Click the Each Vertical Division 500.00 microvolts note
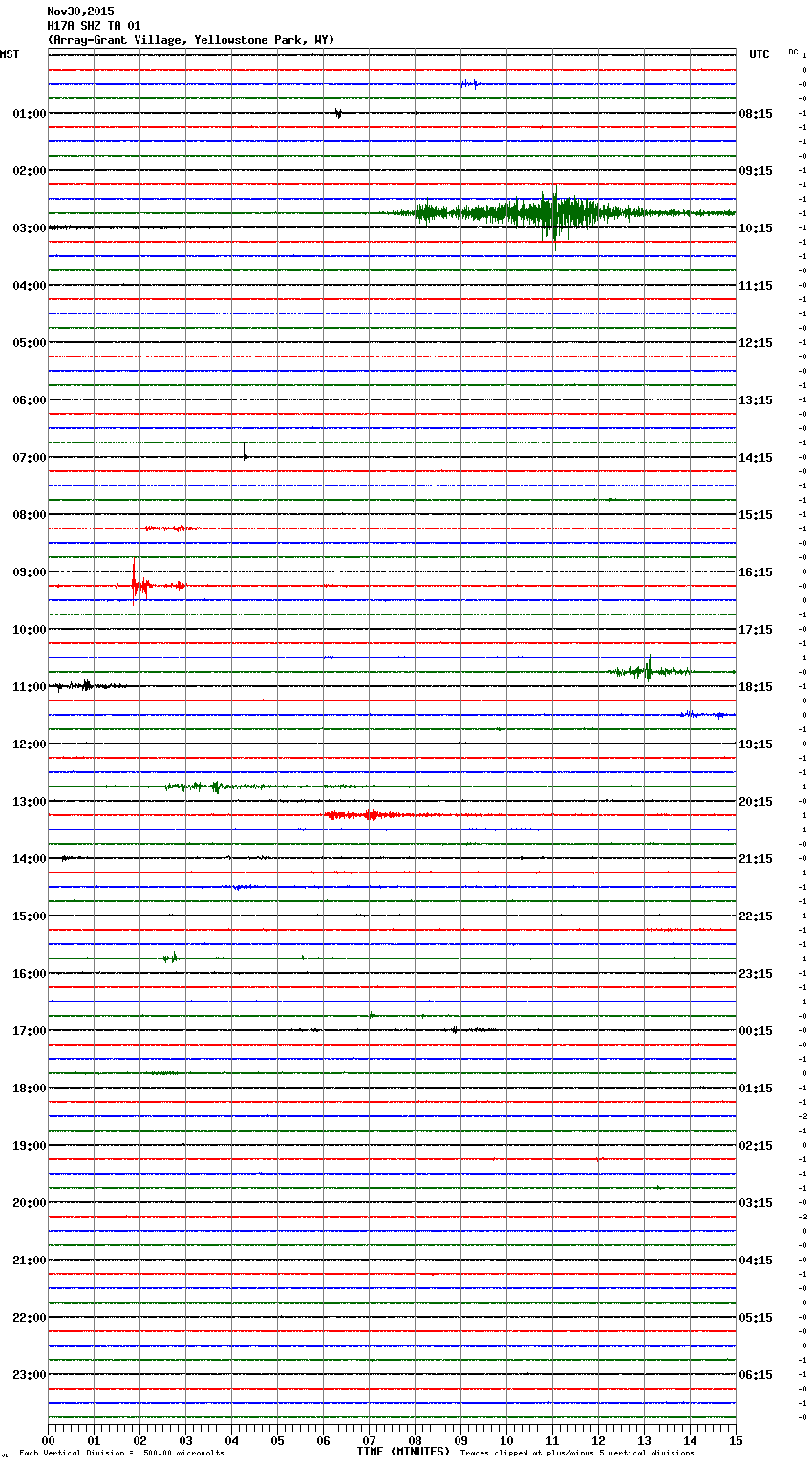Image resolution: width=812 pixels, height=1466 pixels. tap(121, 1454)
